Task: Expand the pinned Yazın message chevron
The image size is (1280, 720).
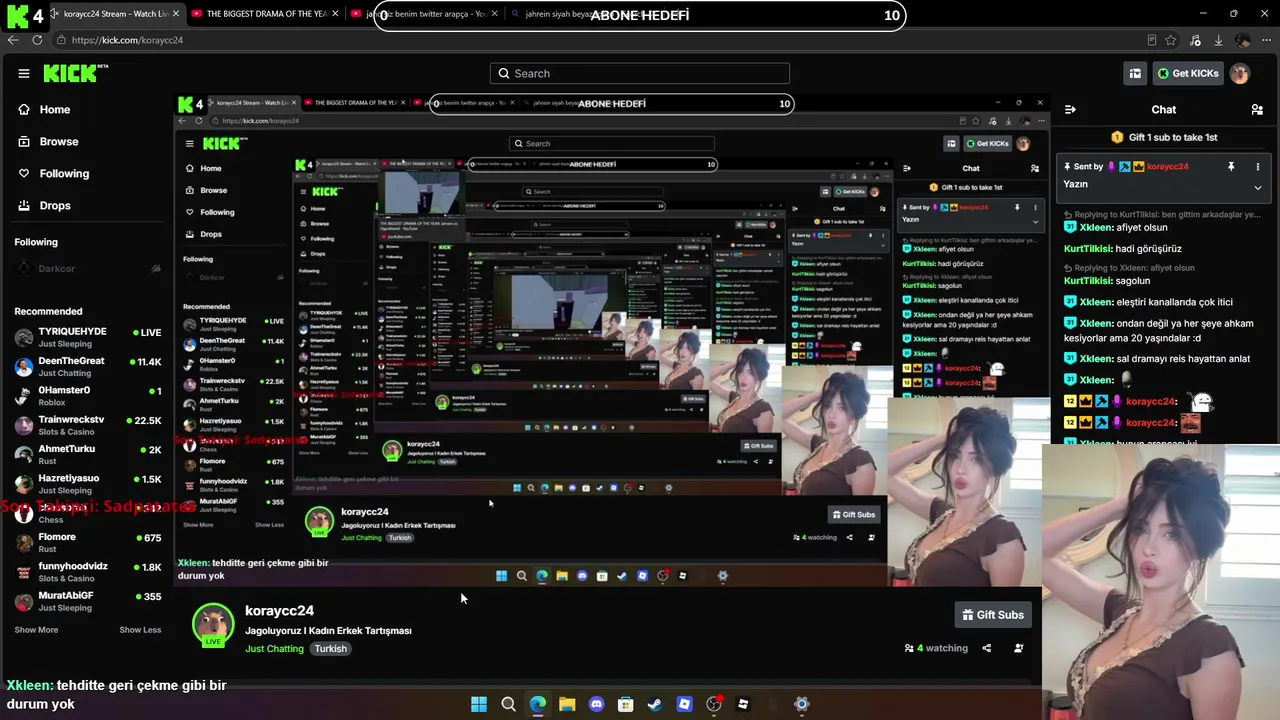Action: coord(1258,187)
